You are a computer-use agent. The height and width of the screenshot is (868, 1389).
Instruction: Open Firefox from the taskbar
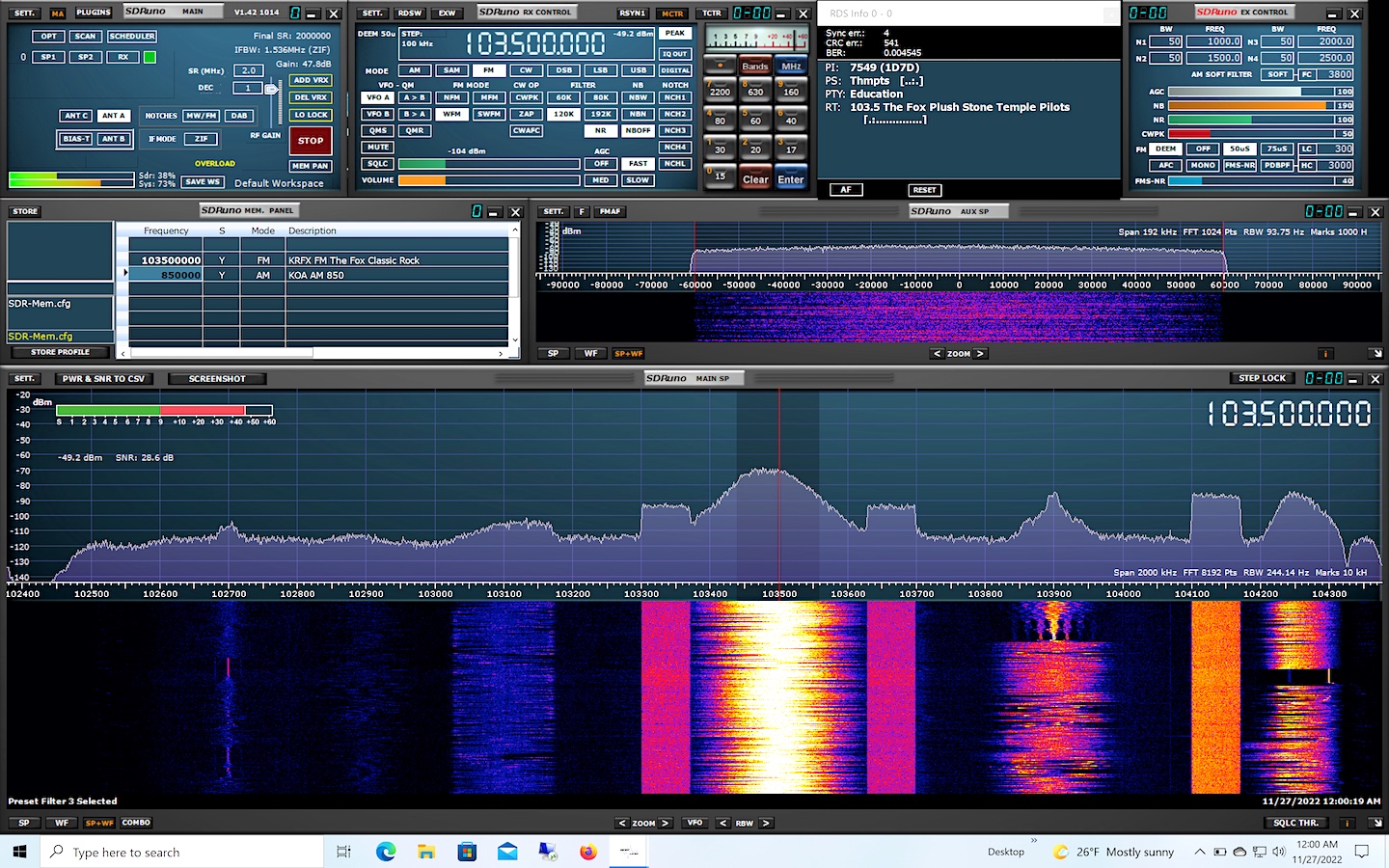point(588,852)
